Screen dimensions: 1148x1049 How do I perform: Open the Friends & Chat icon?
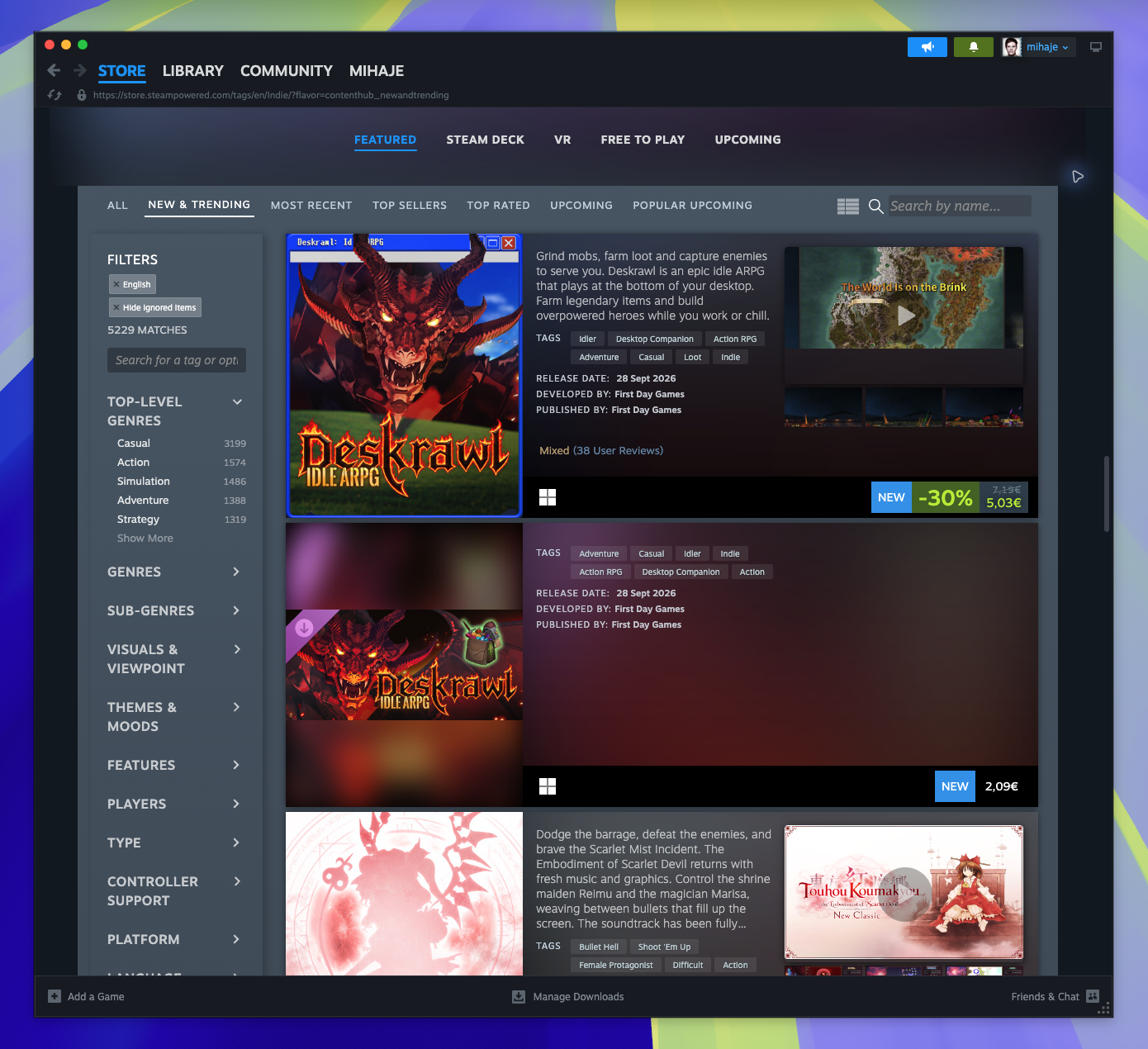1093,996
